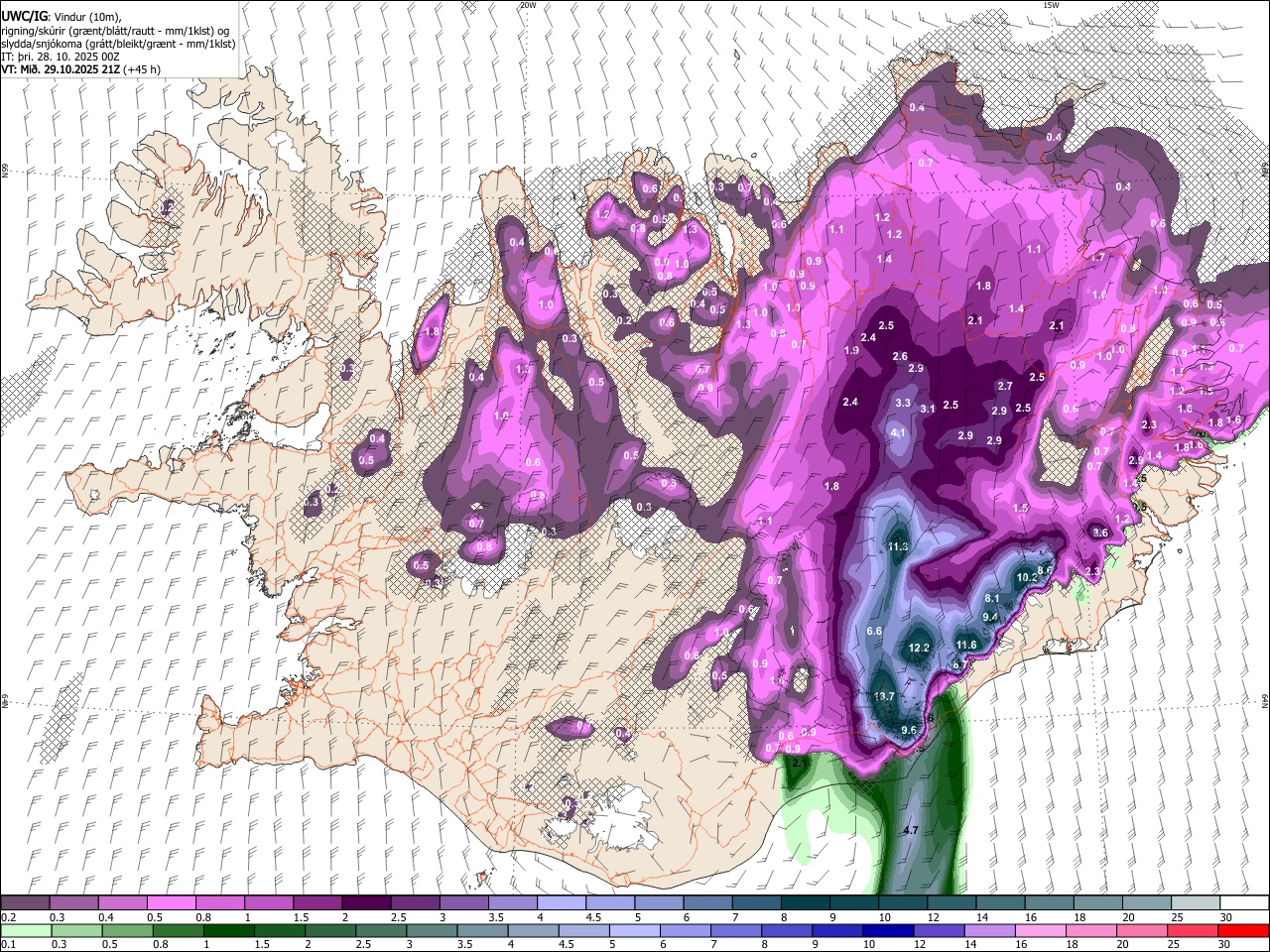Click the 9.6 value label
Viewport: 1270px width, 952px height.
(908, 730)
